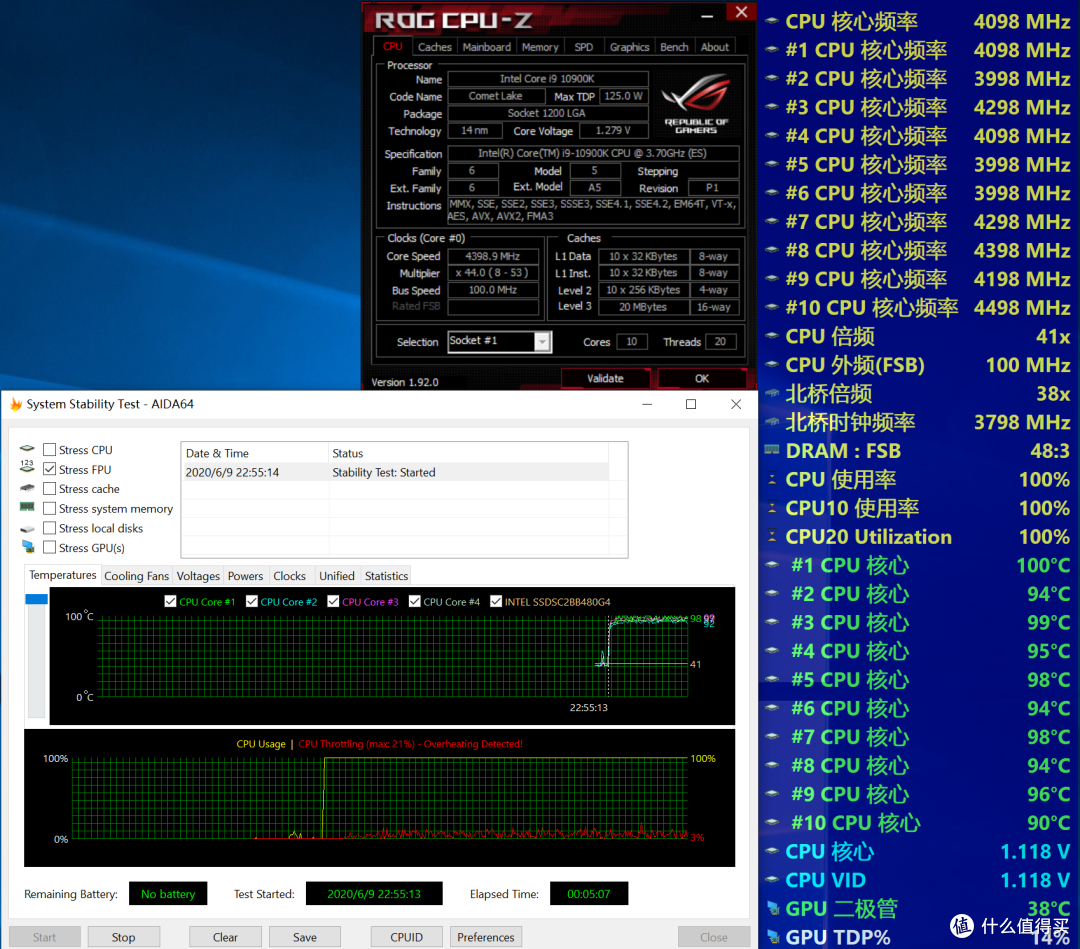Click the Stress FPU 123 icon
Screen dimensions: 1080x949
[27, 466]
